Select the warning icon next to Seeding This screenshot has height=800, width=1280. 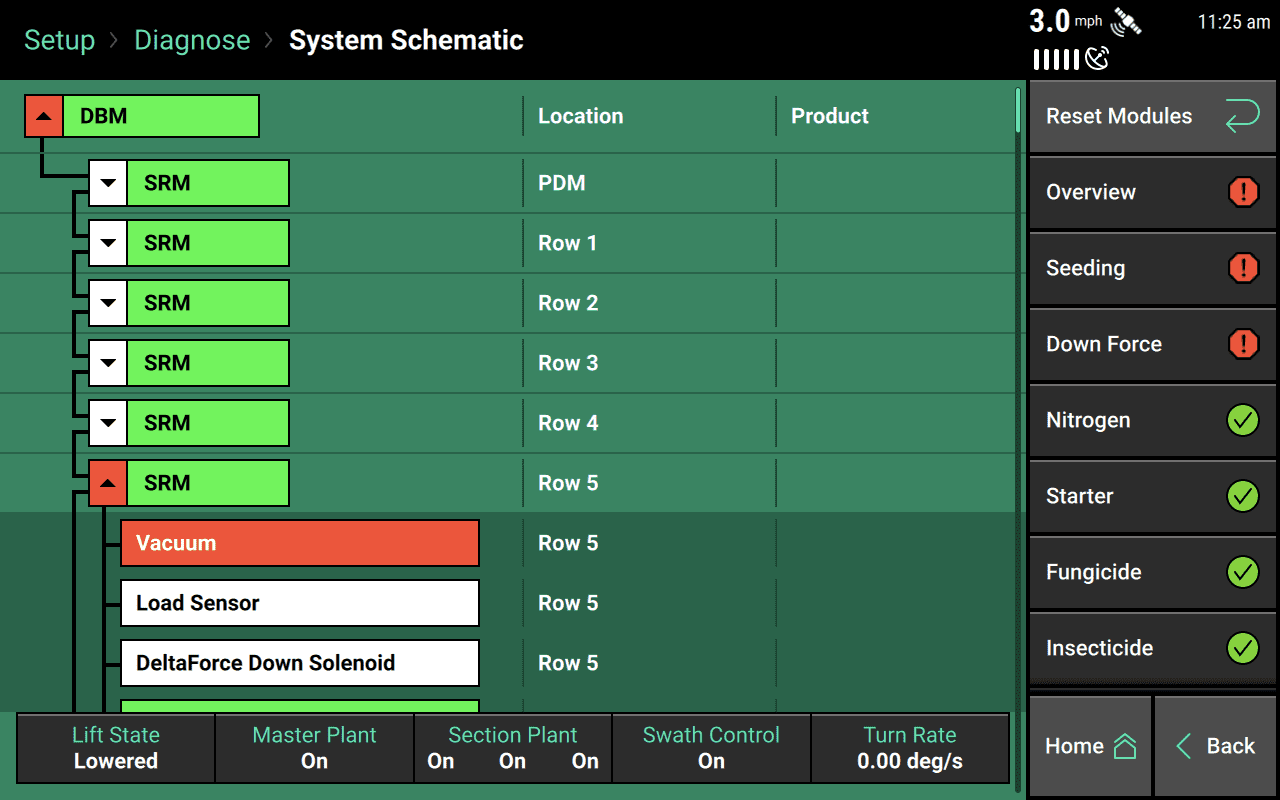click(x=1243, y=268)
